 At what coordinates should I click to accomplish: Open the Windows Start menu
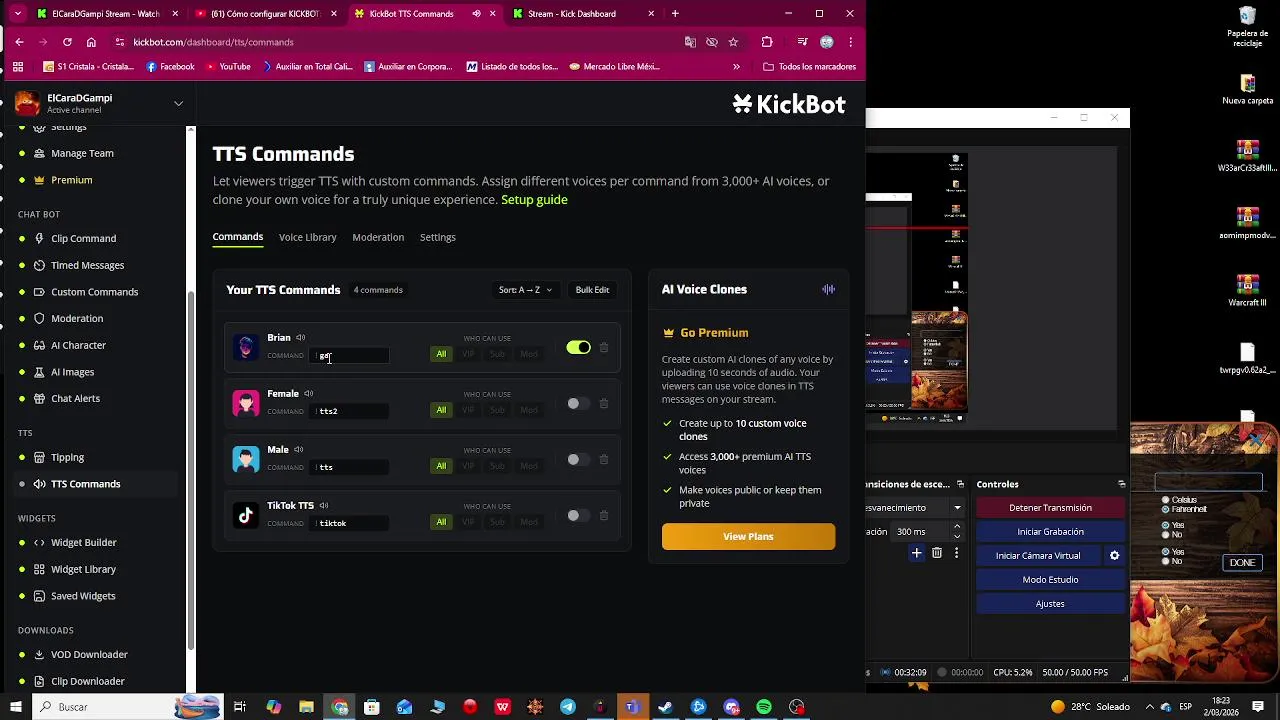(x=15, y=707)
